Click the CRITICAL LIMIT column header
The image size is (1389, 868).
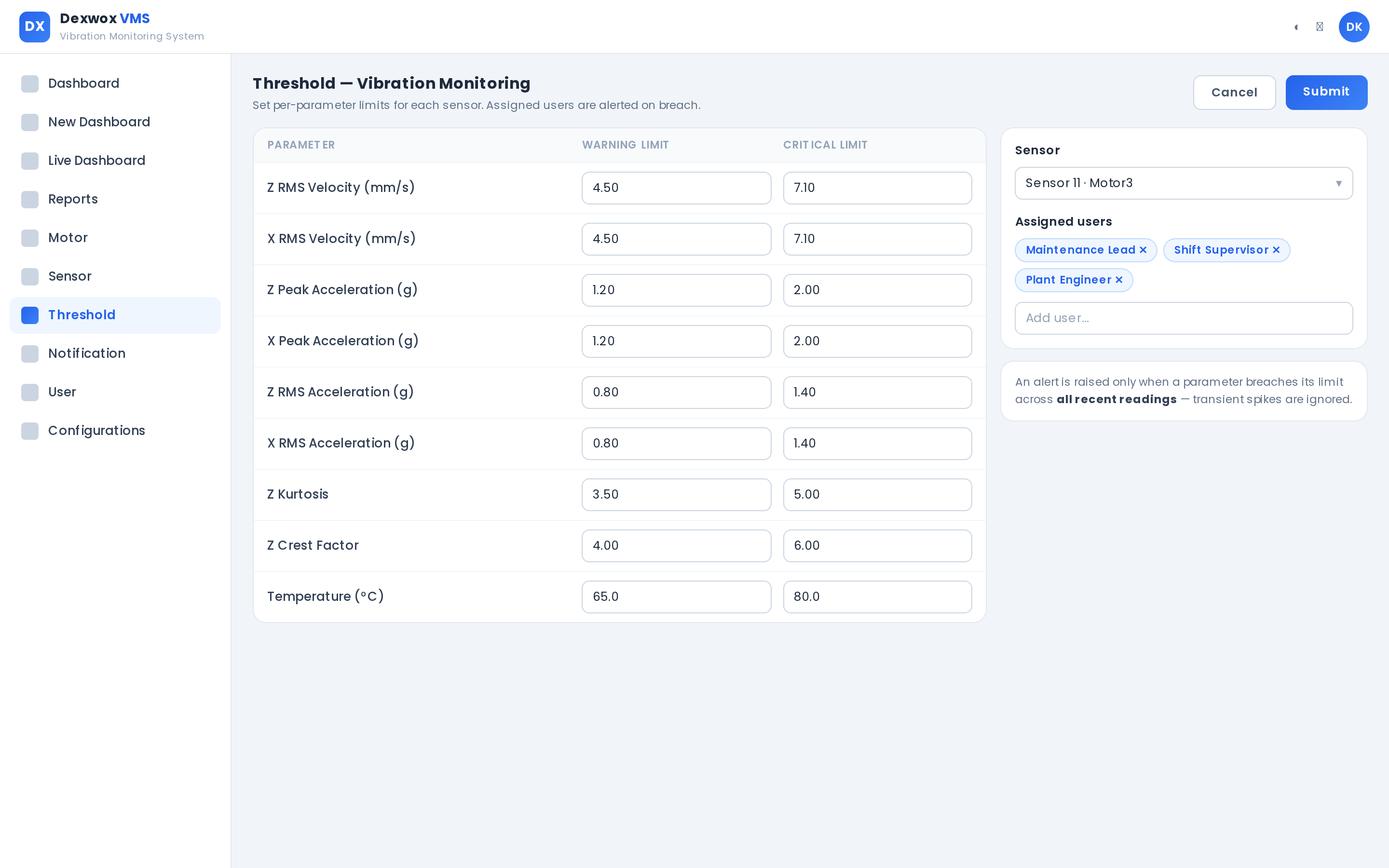[825, 145]
